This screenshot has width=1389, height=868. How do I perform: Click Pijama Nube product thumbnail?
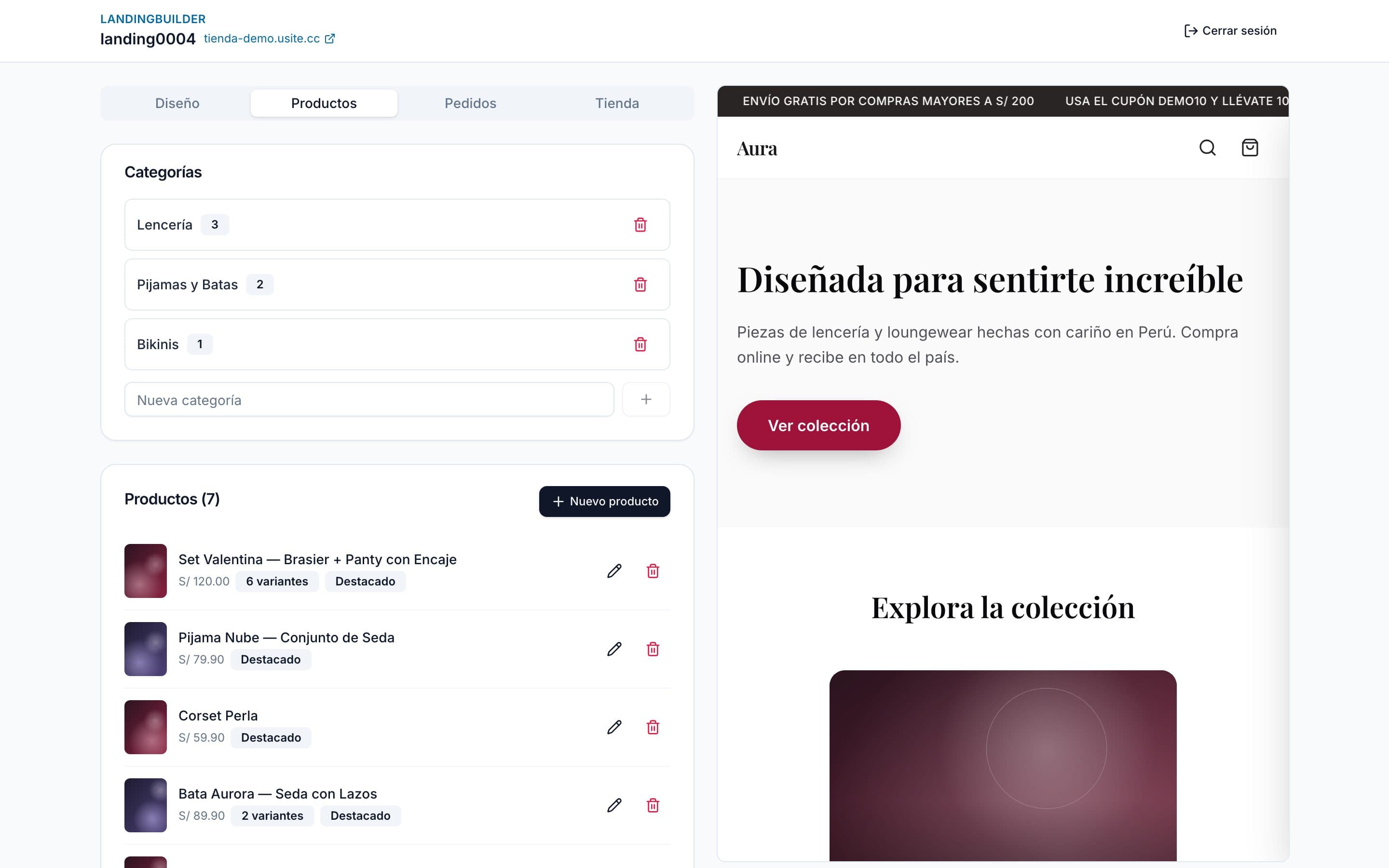(x=145, y=649)
